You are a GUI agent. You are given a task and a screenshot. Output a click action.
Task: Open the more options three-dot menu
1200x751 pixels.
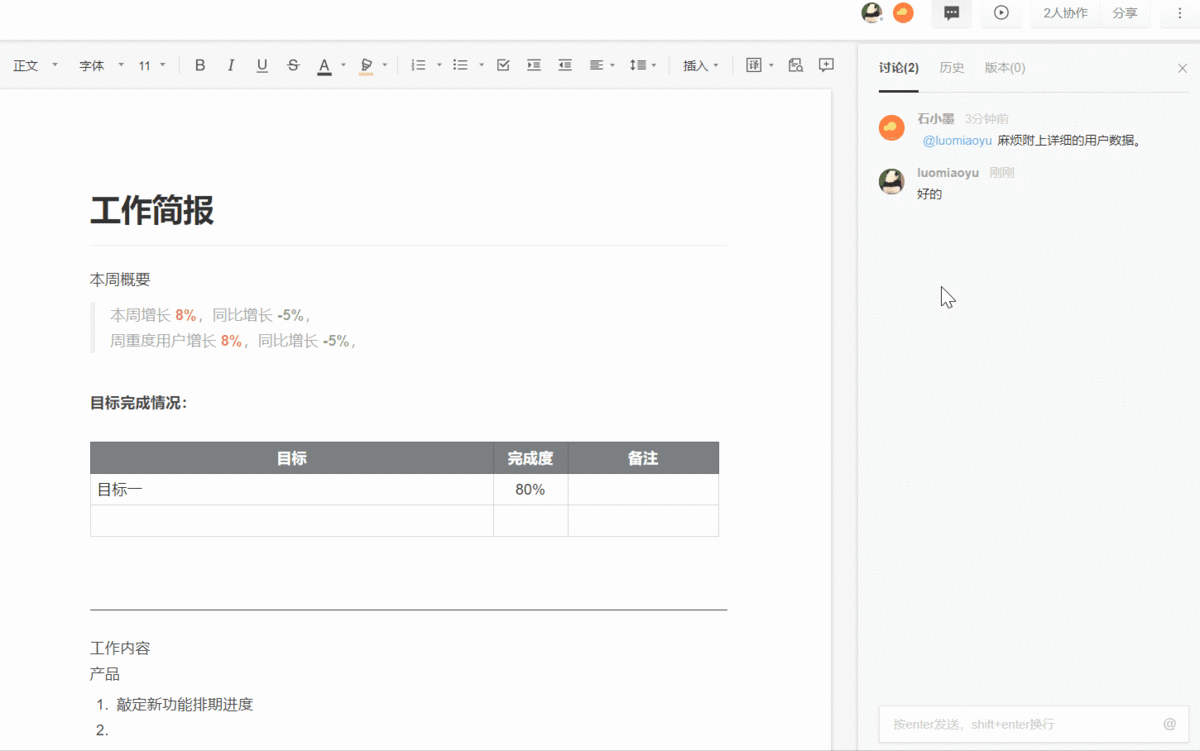coord(1180,13)
